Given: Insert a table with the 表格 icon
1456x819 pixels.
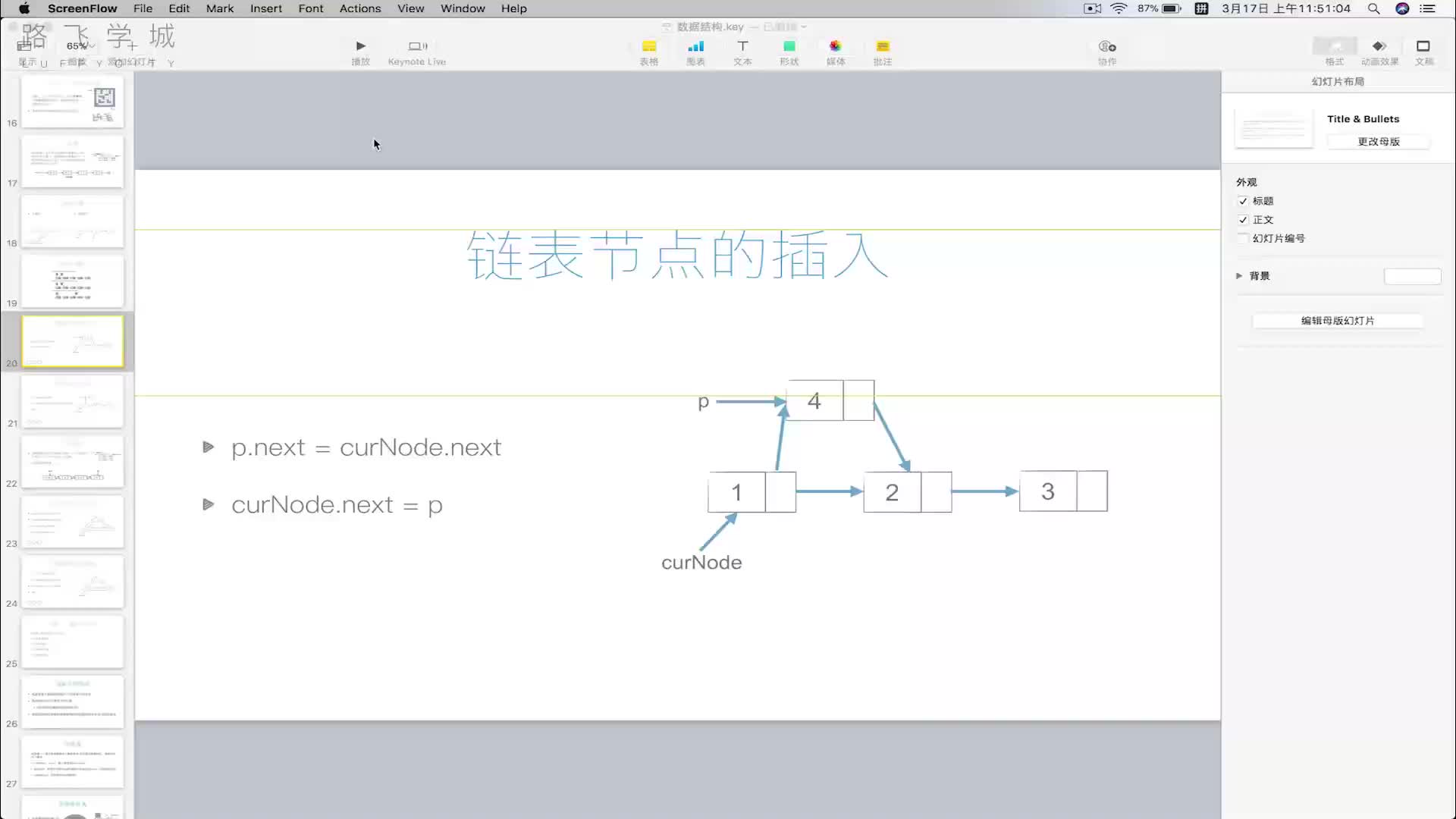Looking at the screenshot, I should click(x=649, y=52).
